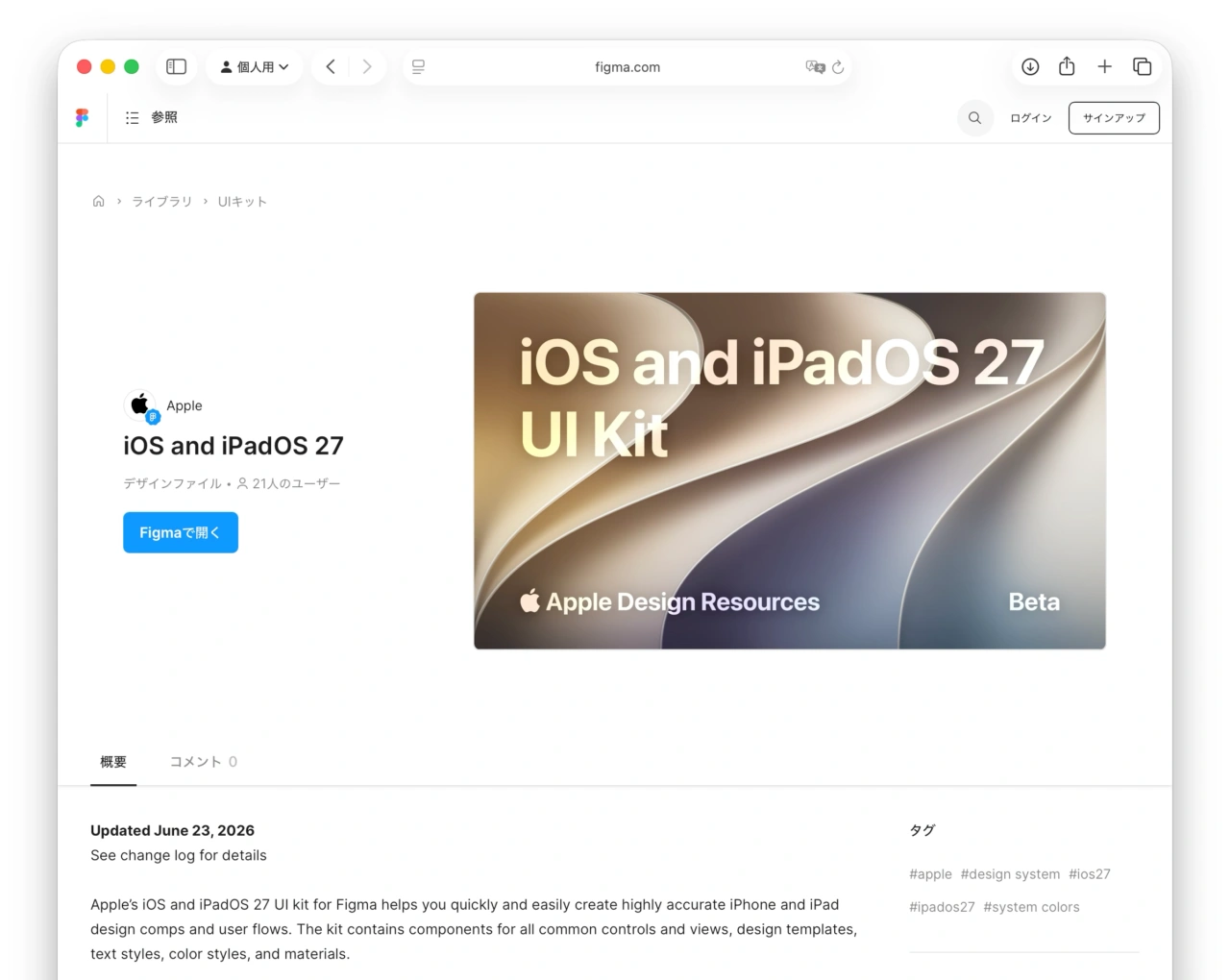Open the 個人用 profile dropdown

(255, 66)
